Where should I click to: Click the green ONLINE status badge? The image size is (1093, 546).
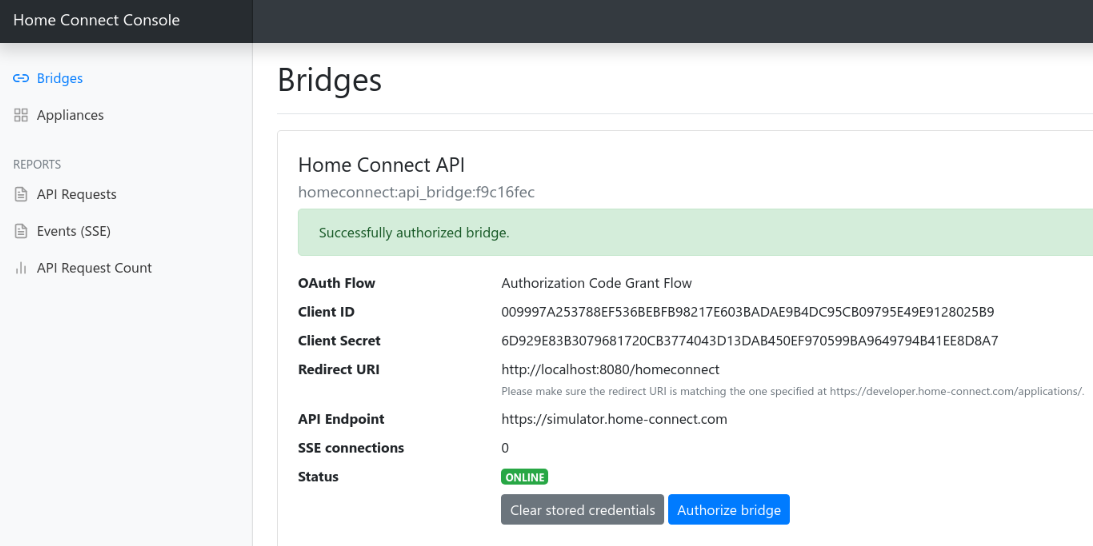(524, 477)
